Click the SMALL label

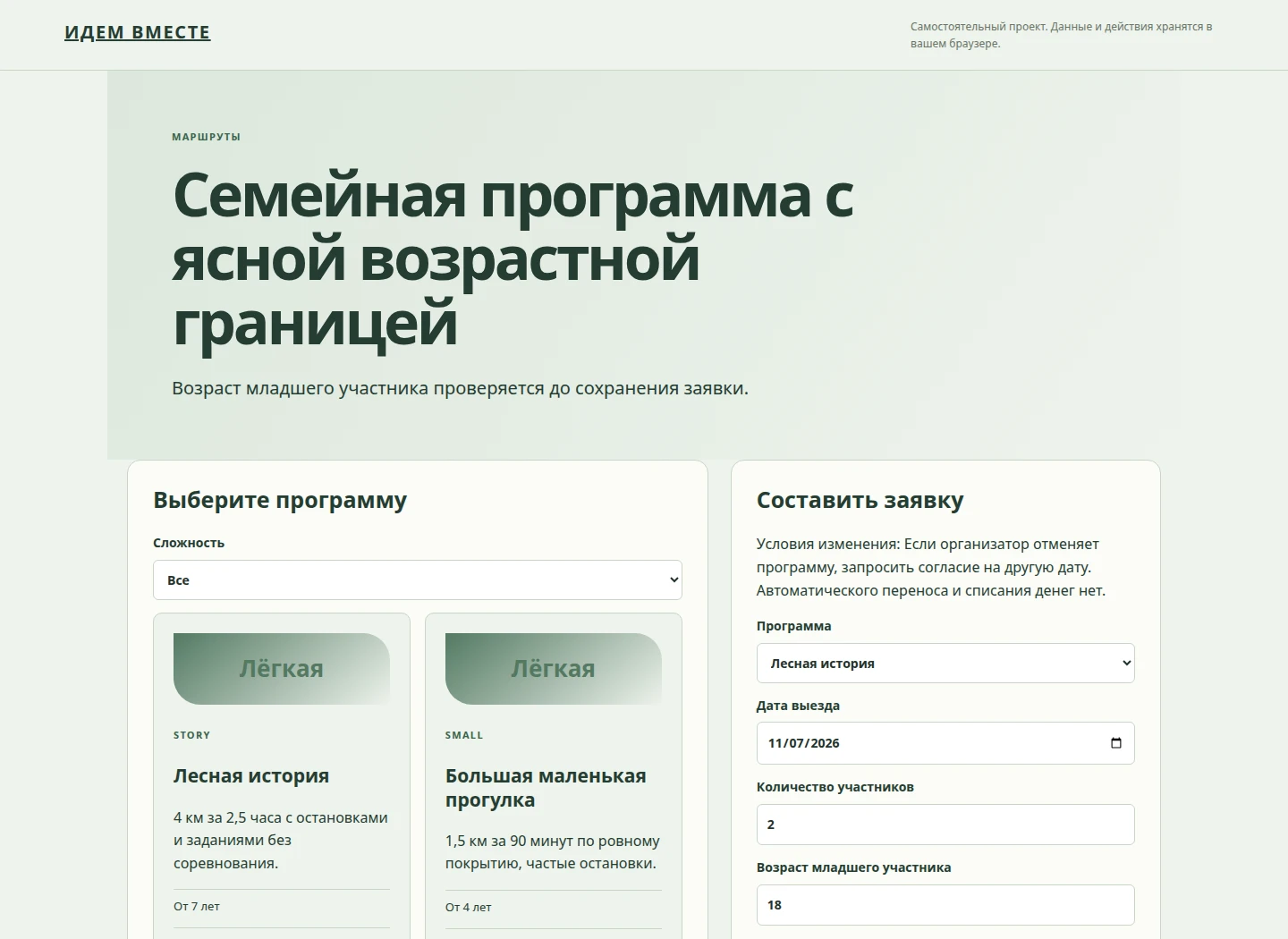464,735
